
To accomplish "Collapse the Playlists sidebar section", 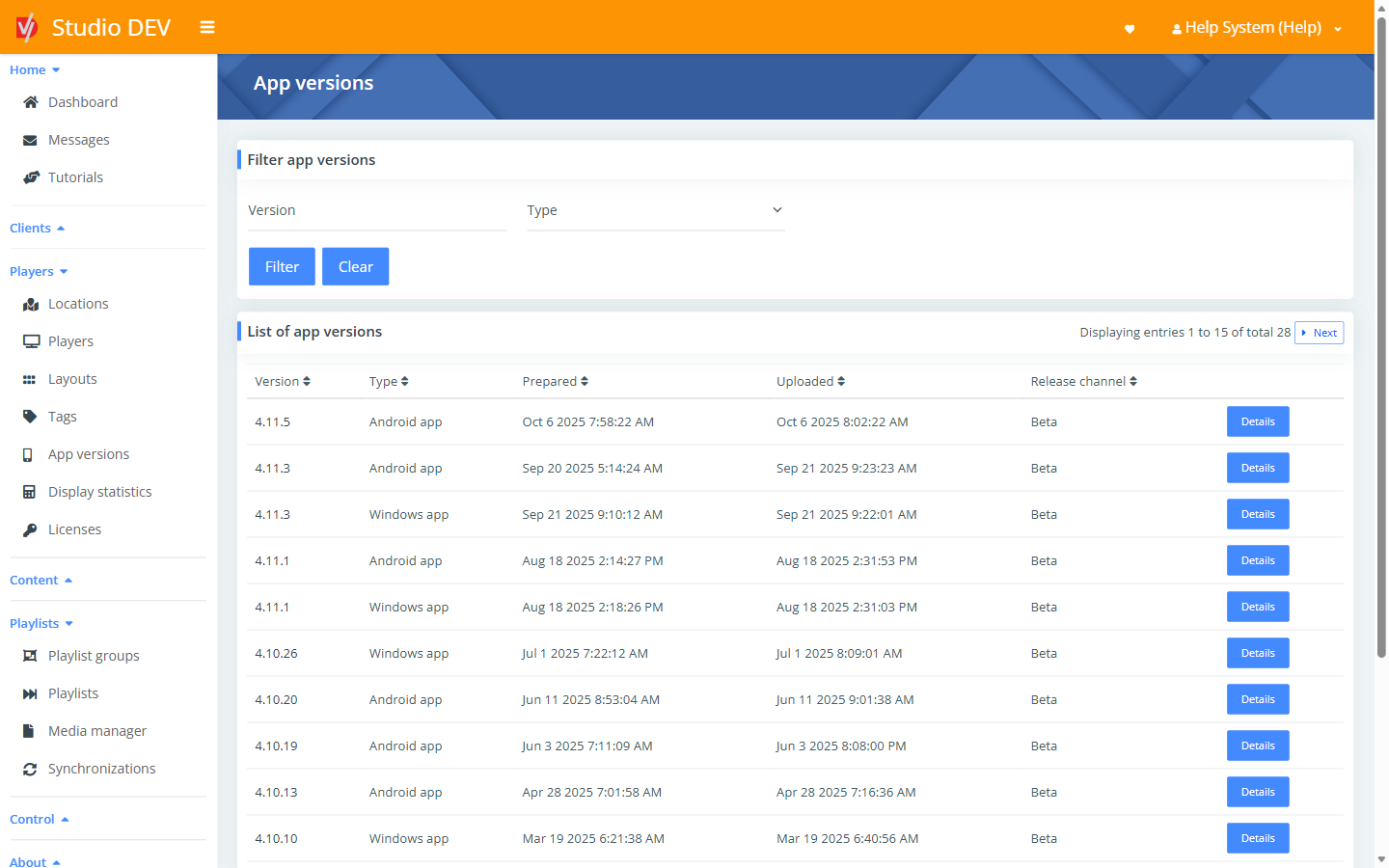I will point(41,623).
